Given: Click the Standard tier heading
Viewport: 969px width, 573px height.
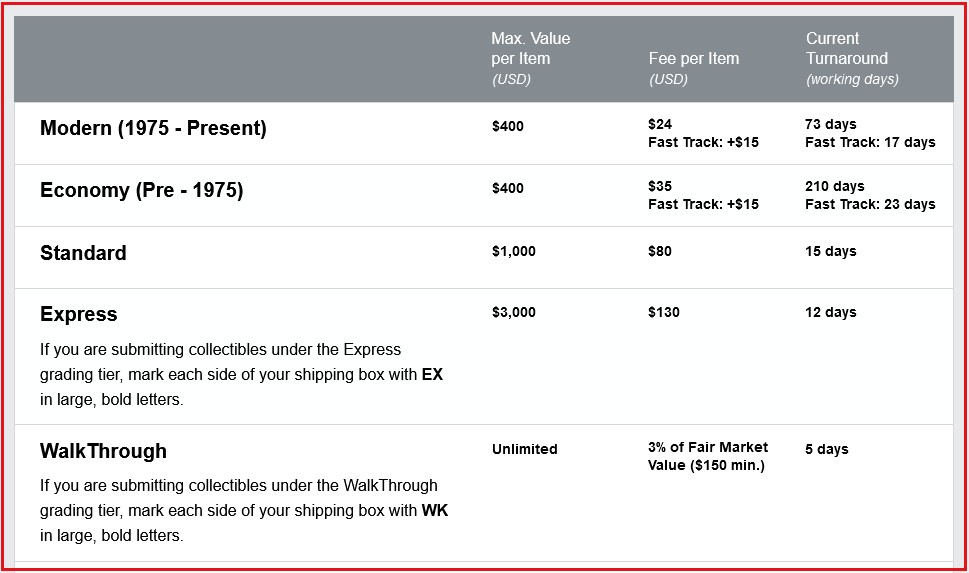Looking at the screenshot, I should [x=83, y=252].
